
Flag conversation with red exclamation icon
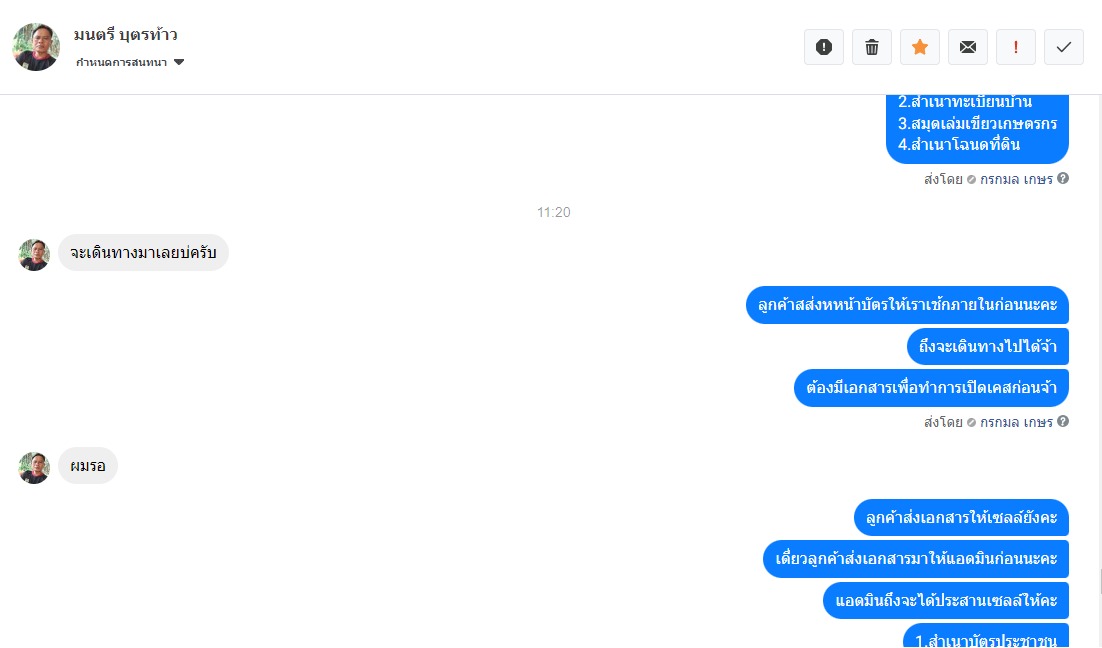[1016, 47]
